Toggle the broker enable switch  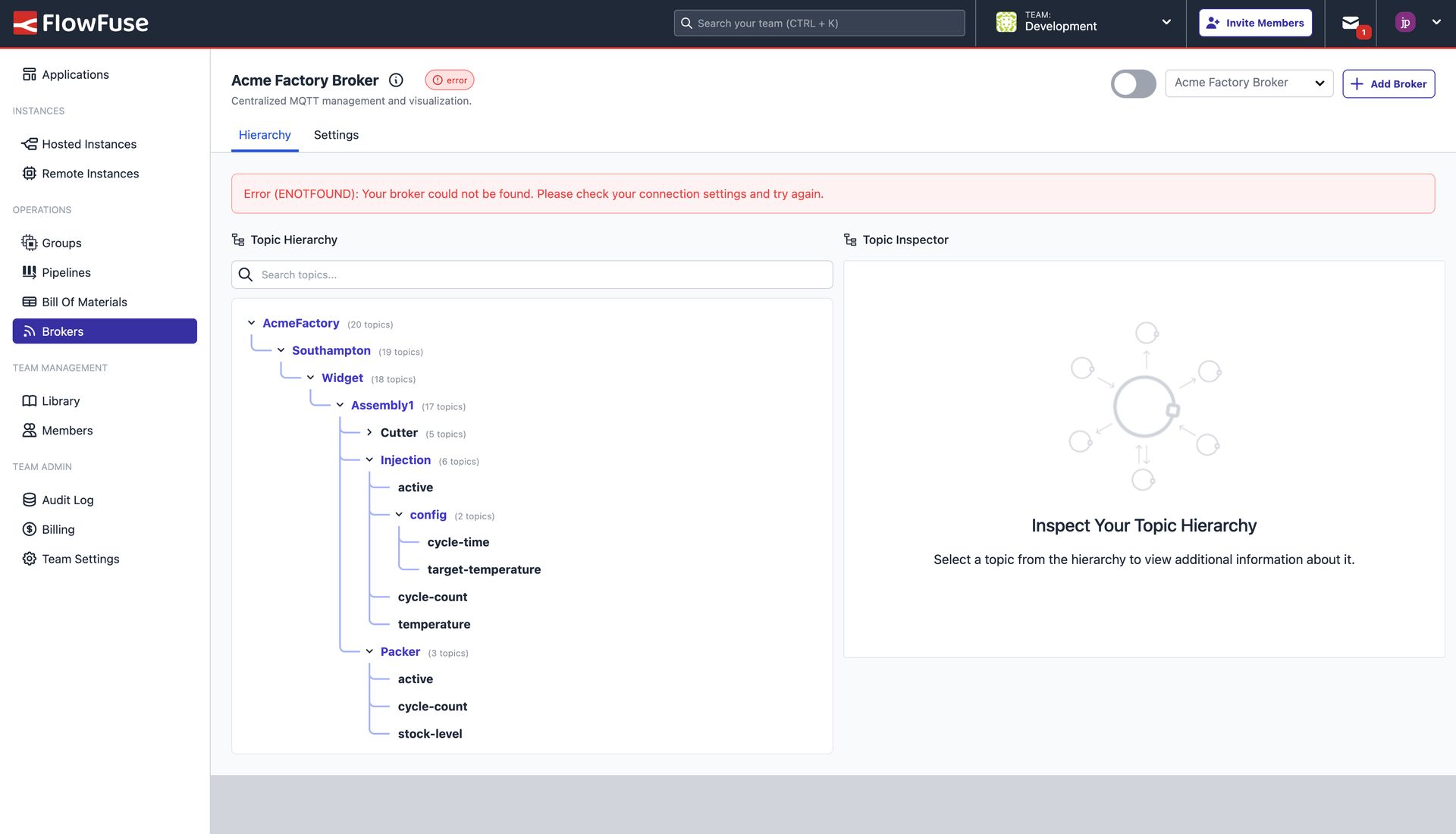coord(1133,83)
